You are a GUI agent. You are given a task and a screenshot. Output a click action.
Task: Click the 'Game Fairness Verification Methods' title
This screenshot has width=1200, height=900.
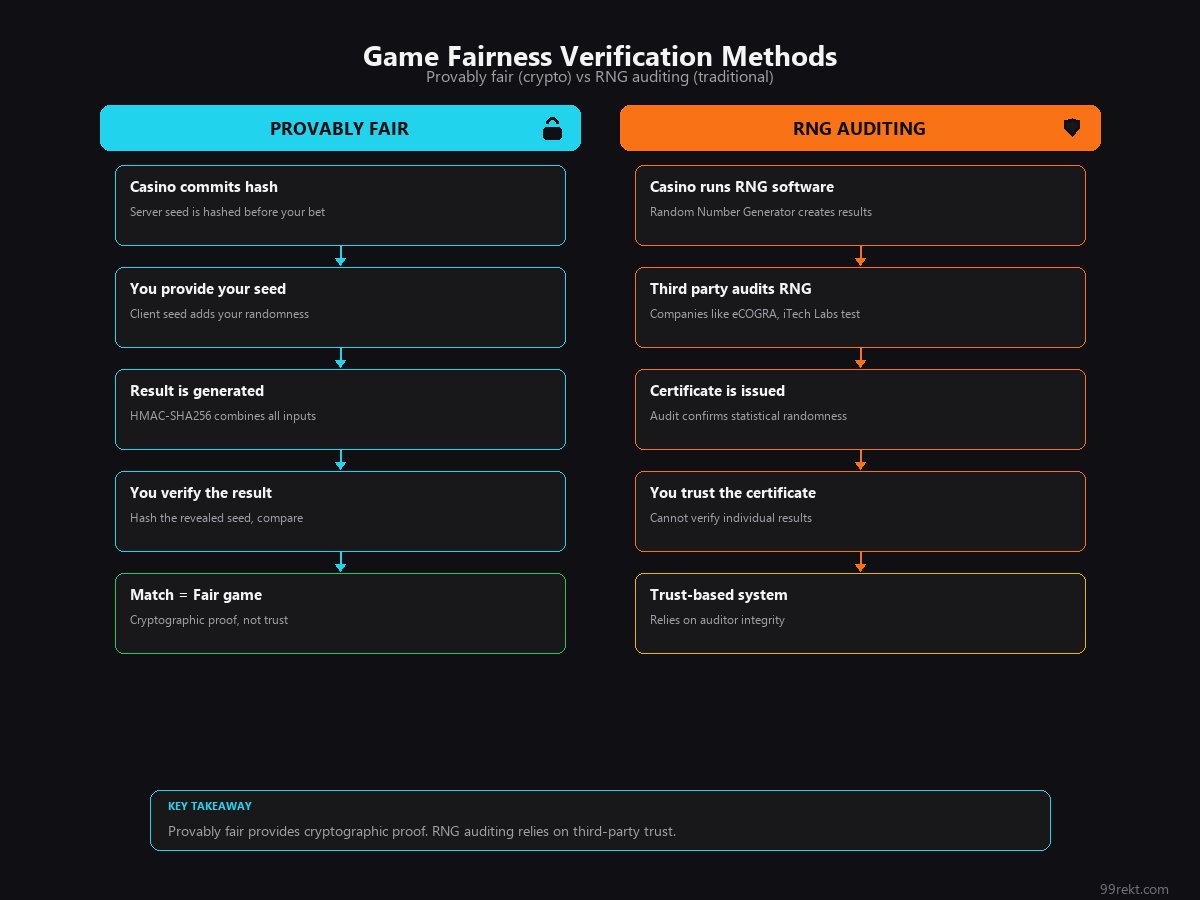pos(600,56)
